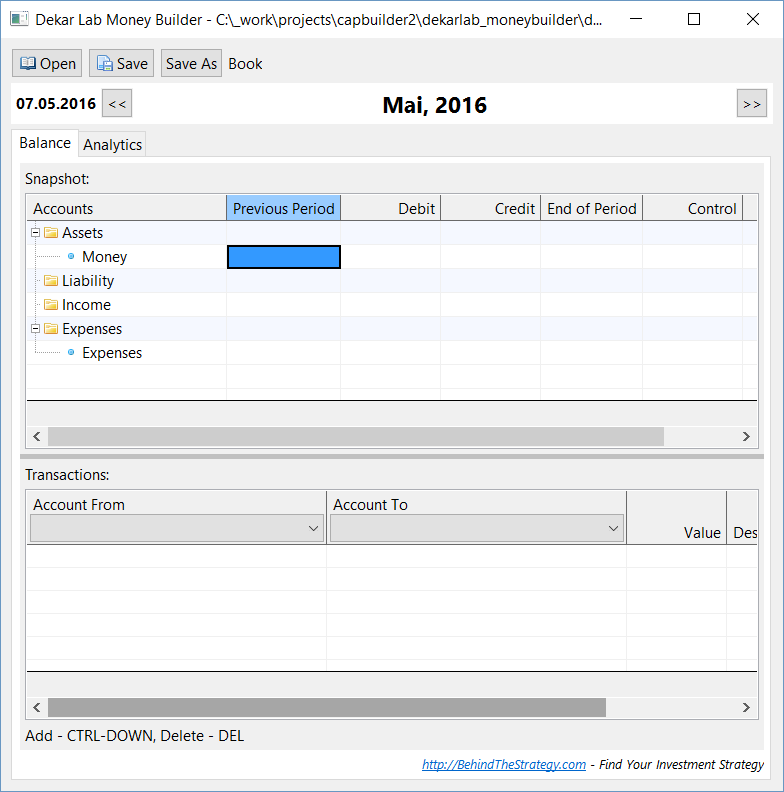
Task: Click the Save button
Action: pos(121,63)
